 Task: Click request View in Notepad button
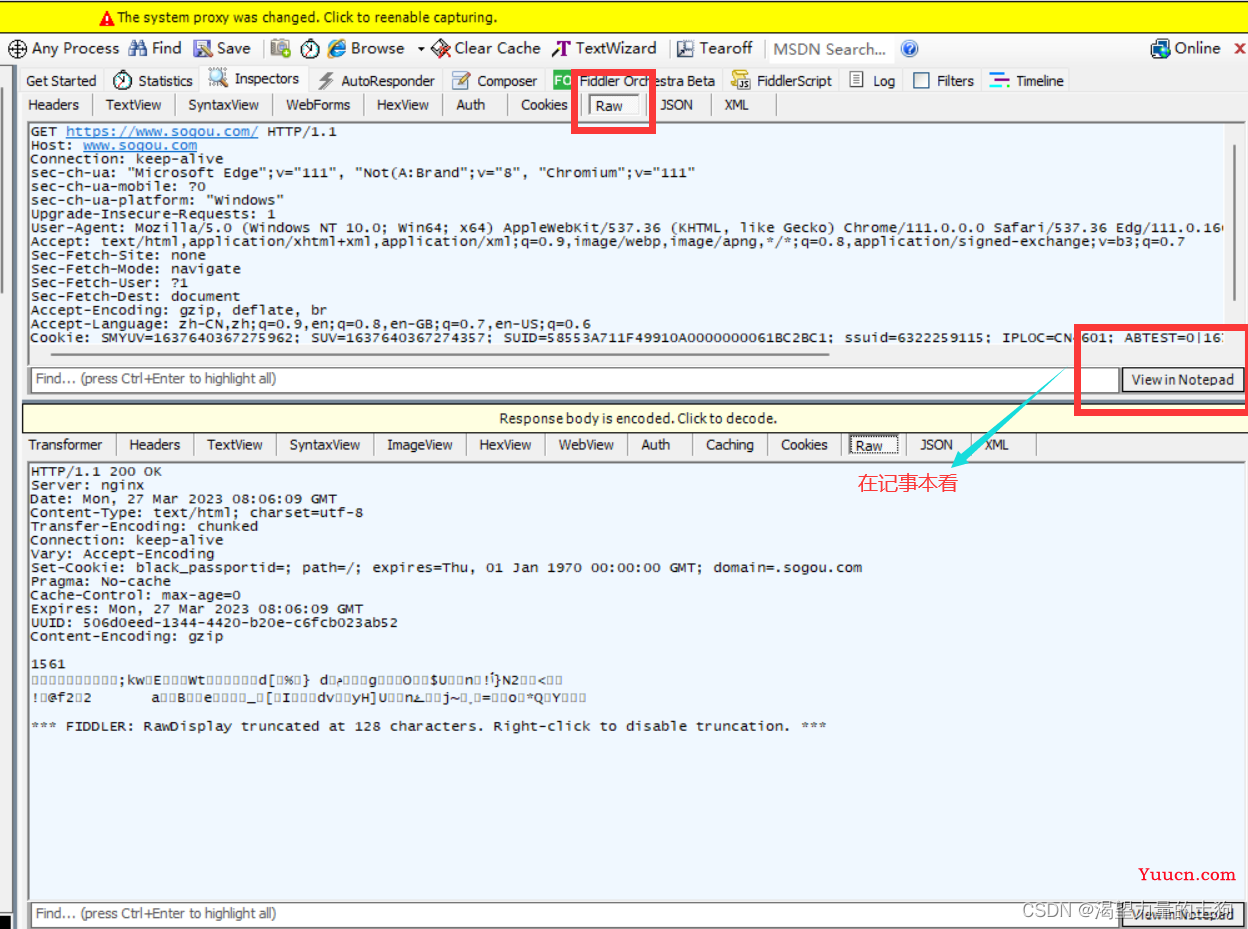point(1183,380)
